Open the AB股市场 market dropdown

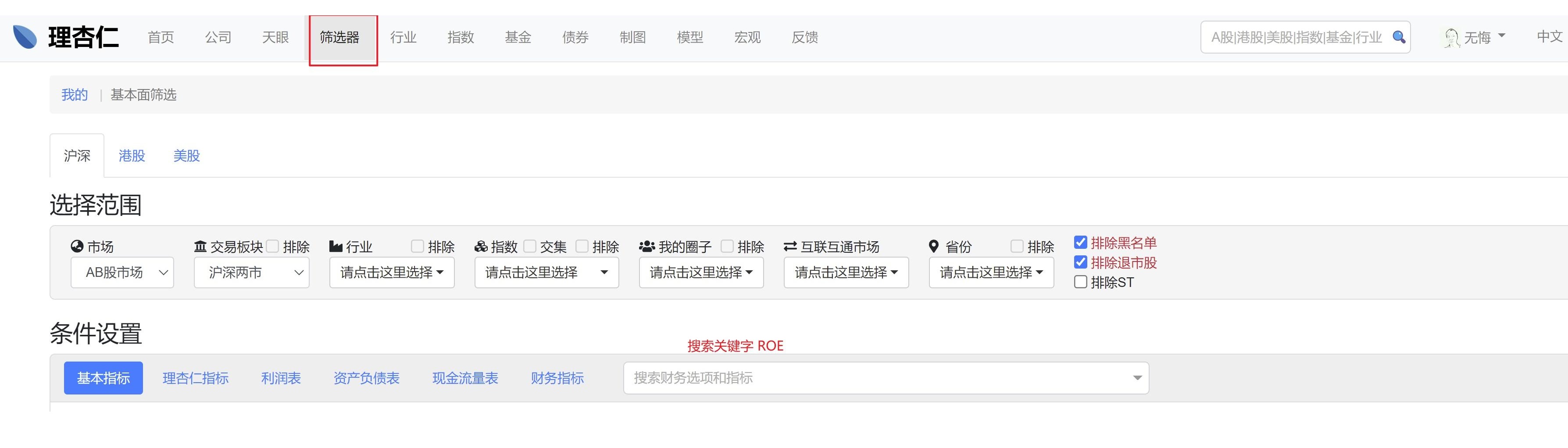(x=122, y=272)
